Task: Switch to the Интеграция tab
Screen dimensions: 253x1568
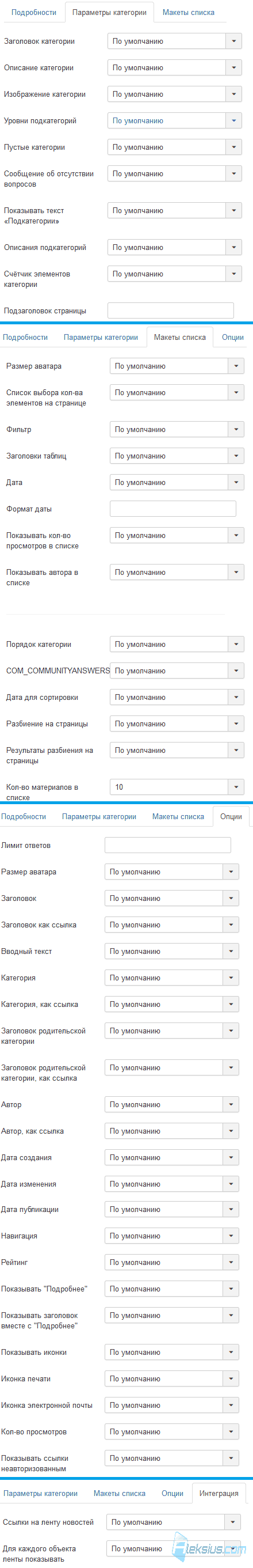Action: pyautogui.click(x=219, y=1493)
